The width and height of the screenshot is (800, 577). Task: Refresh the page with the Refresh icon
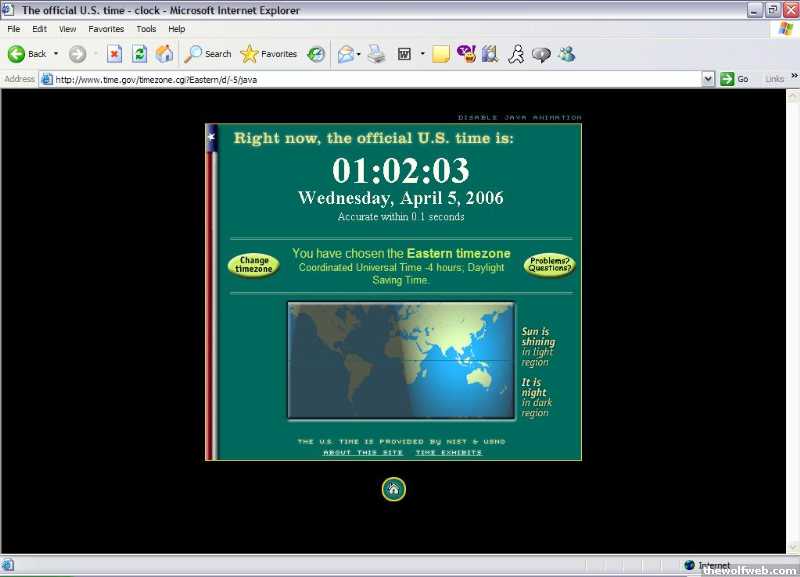pos(140,54)
